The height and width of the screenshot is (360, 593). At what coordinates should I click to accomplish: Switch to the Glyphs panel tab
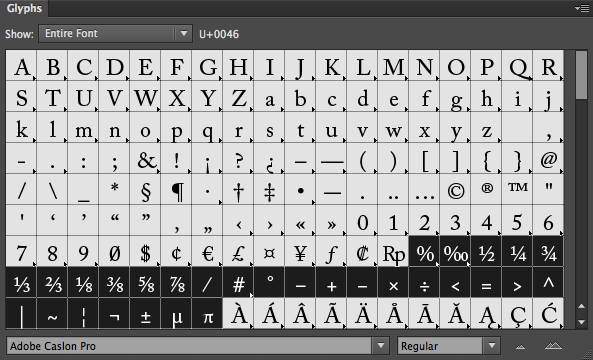[x=24, y=8]
